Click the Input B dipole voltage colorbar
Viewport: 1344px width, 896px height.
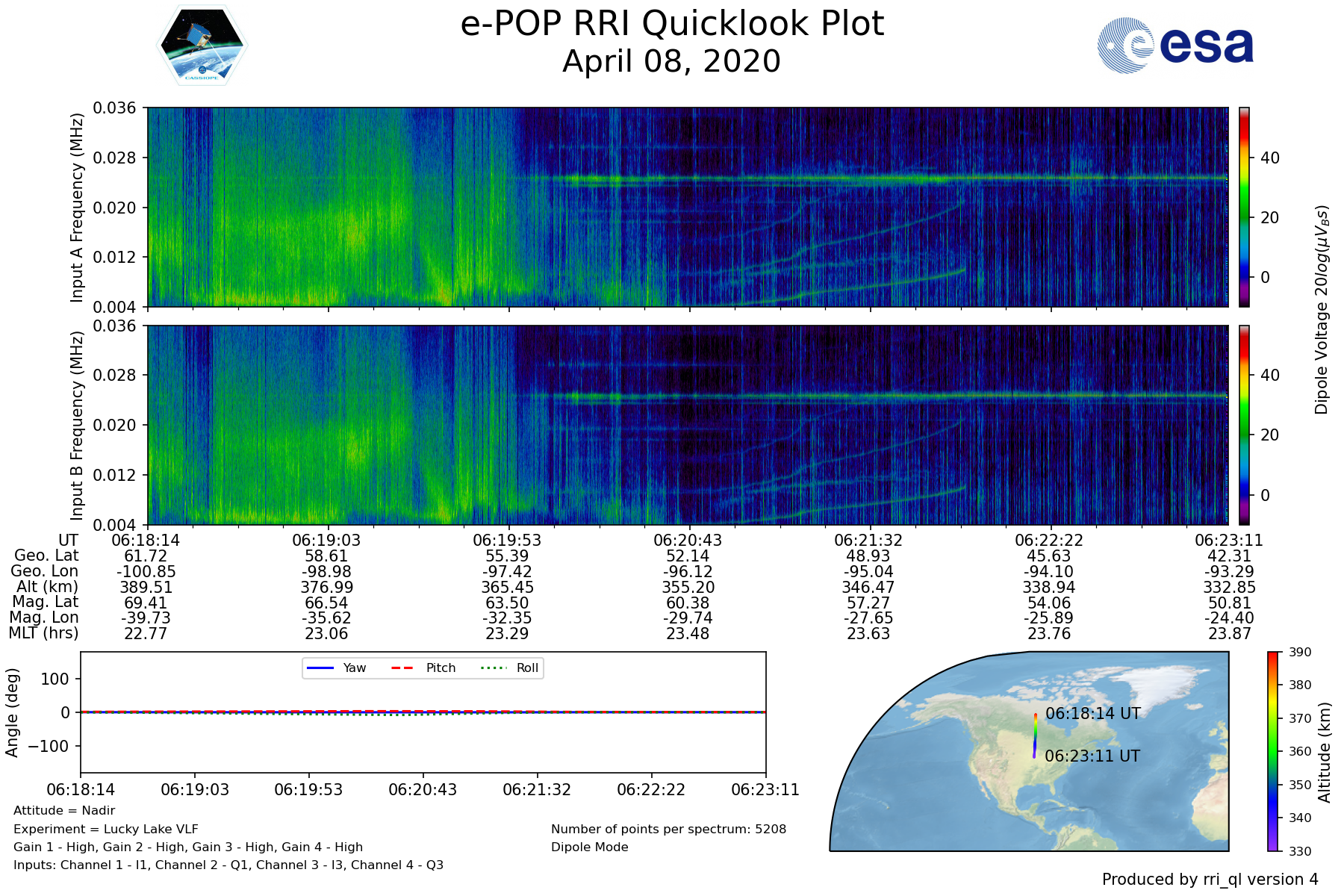[1244, 425]
